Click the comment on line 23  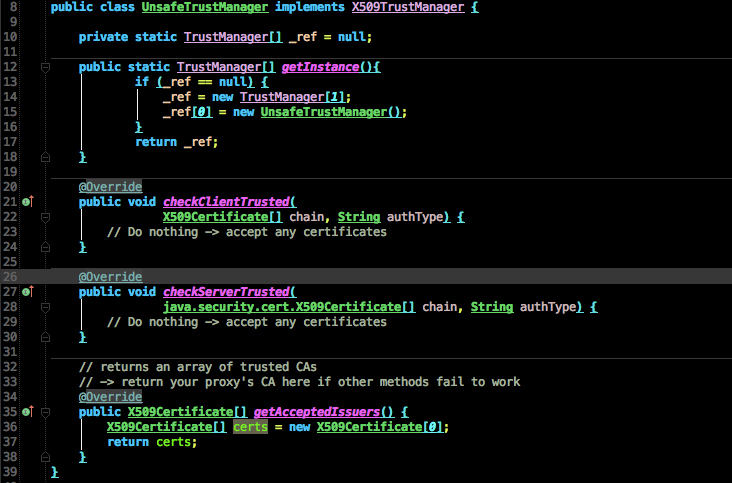click(x=247, y=232)
